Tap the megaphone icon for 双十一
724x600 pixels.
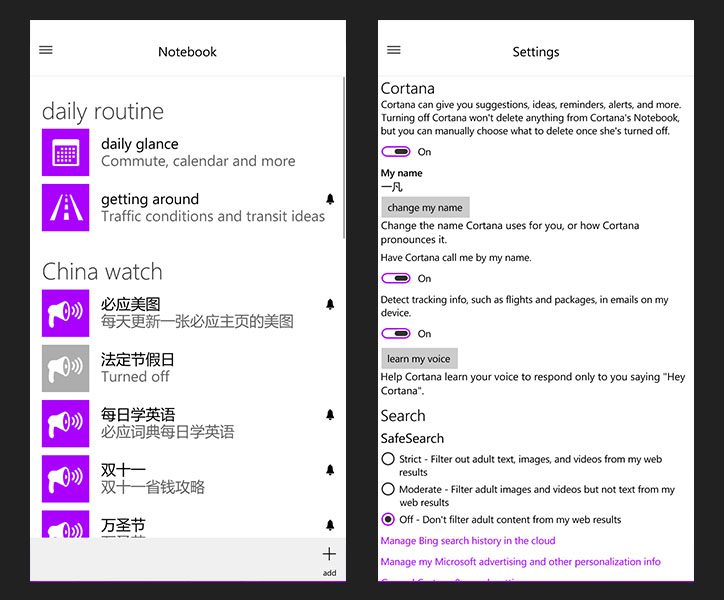coord(66,479)
